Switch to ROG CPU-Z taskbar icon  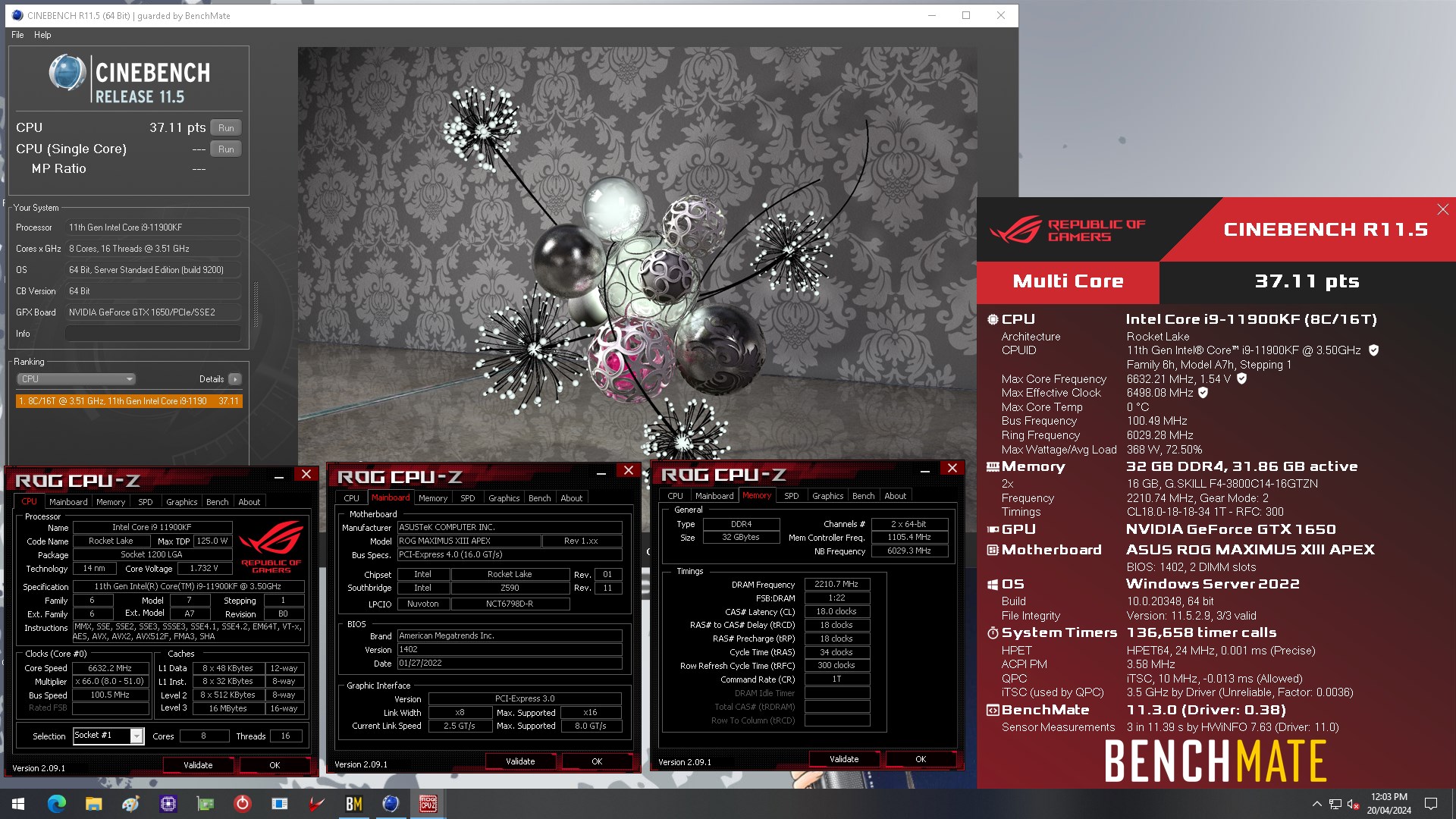tap(428, 804)
